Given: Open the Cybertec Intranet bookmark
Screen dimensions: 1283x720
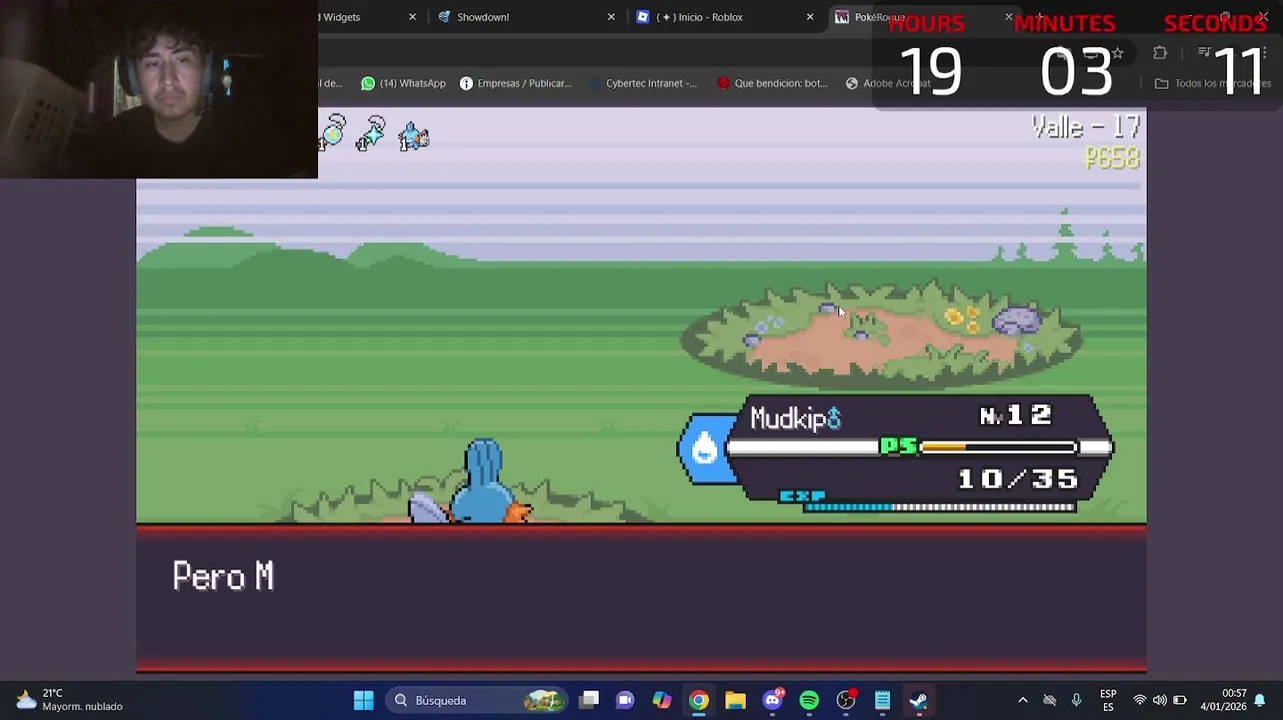Looking at the screenshot, I should tap(643, 83).
